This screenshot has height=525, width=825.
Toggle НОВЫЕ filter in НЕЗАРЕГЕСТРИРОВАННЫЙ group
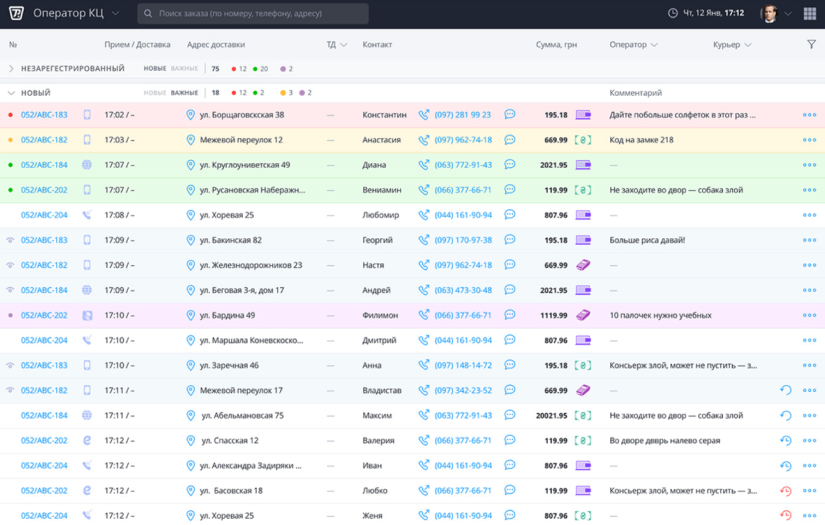[x=155, y=69]
